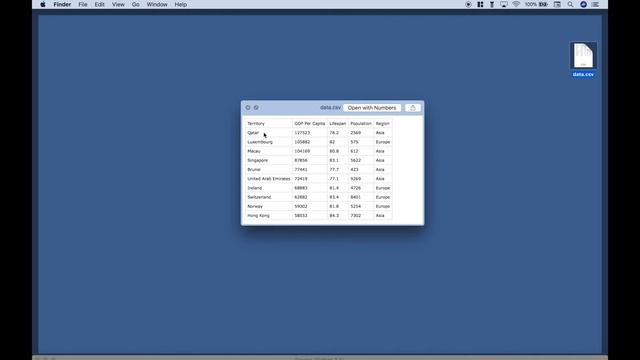Screen dimensions: 640x360
Task: Open the Go menu
Action: pyautogui.click(x=136, y=4)
